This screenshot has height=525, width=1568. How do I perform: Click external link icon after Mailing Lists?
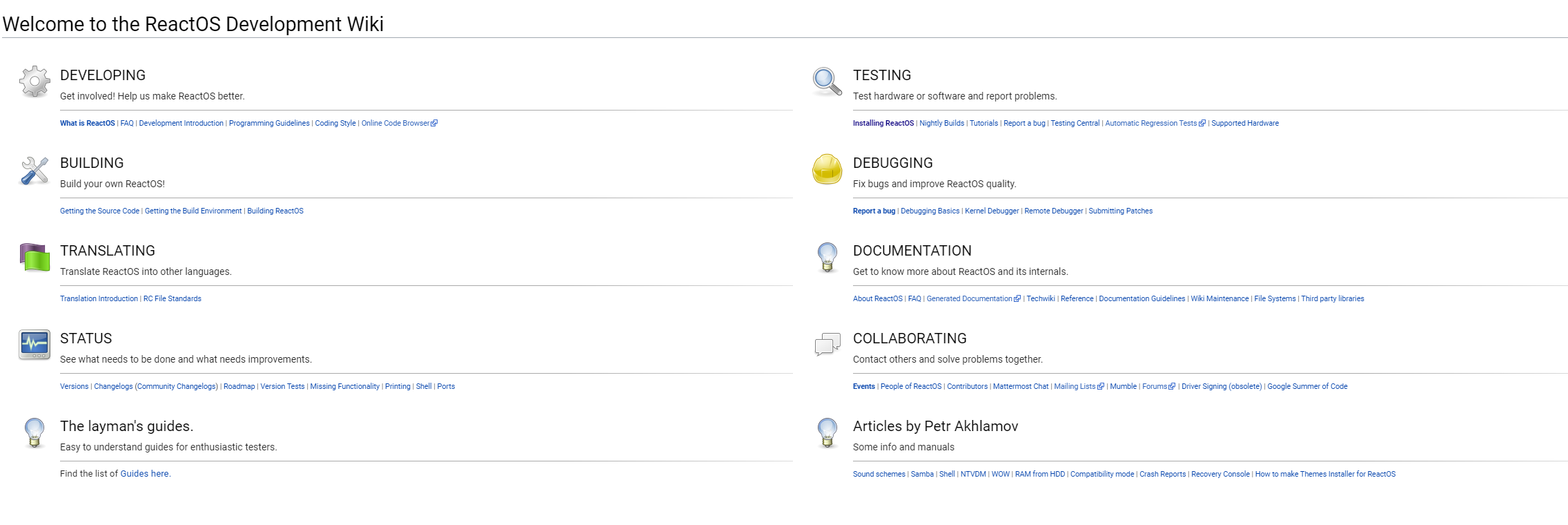click(x=1101, y=386)
